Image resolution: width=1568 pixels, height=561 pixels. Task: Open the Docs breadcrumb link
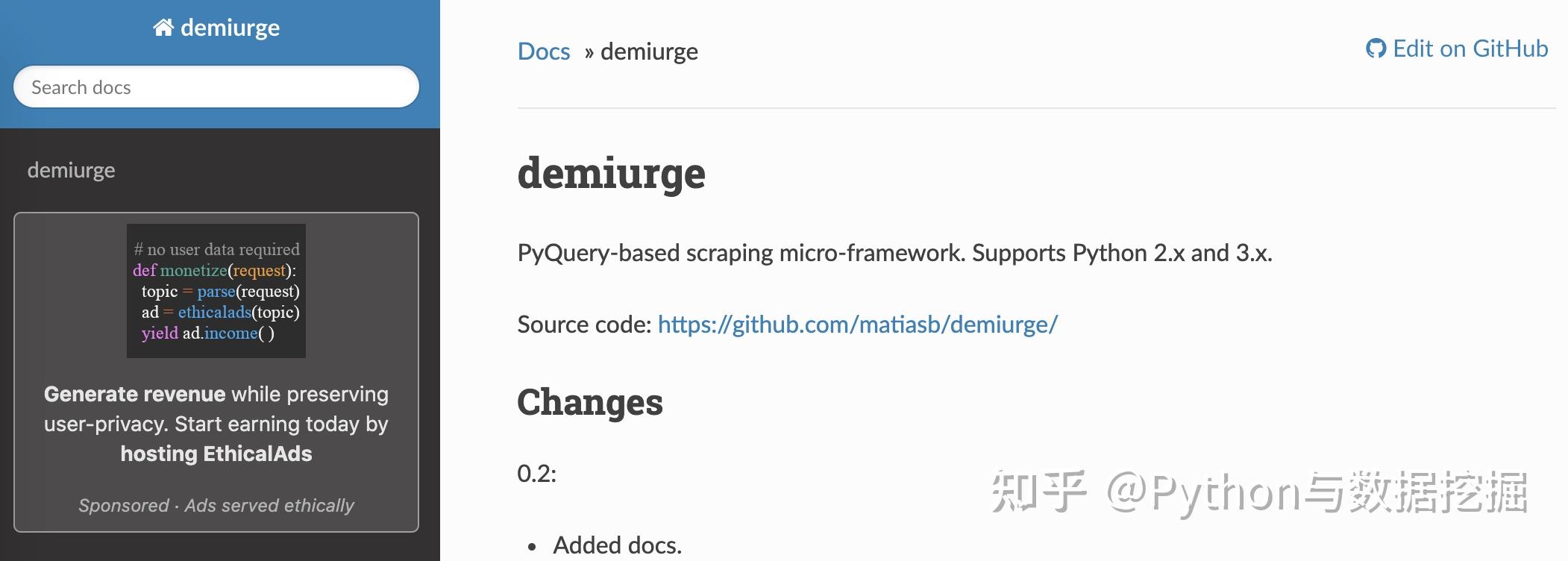[x=544, y=51]
